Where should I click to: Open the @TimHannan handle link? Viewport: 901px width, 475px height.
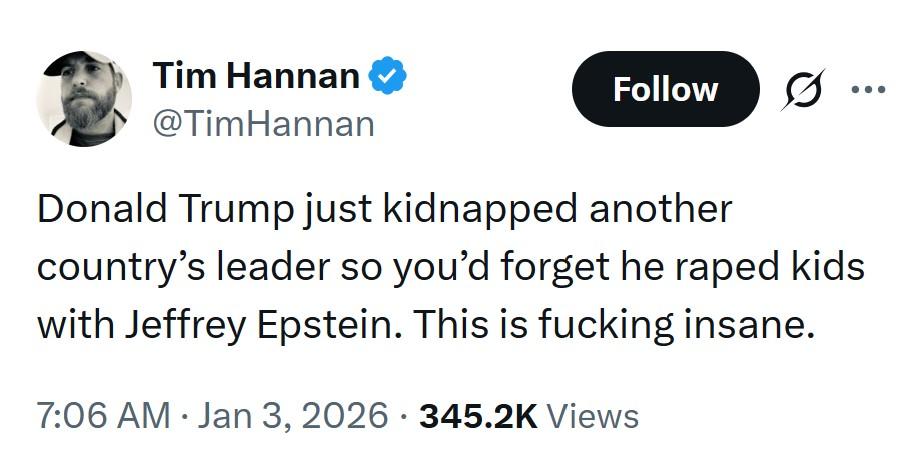264,124
